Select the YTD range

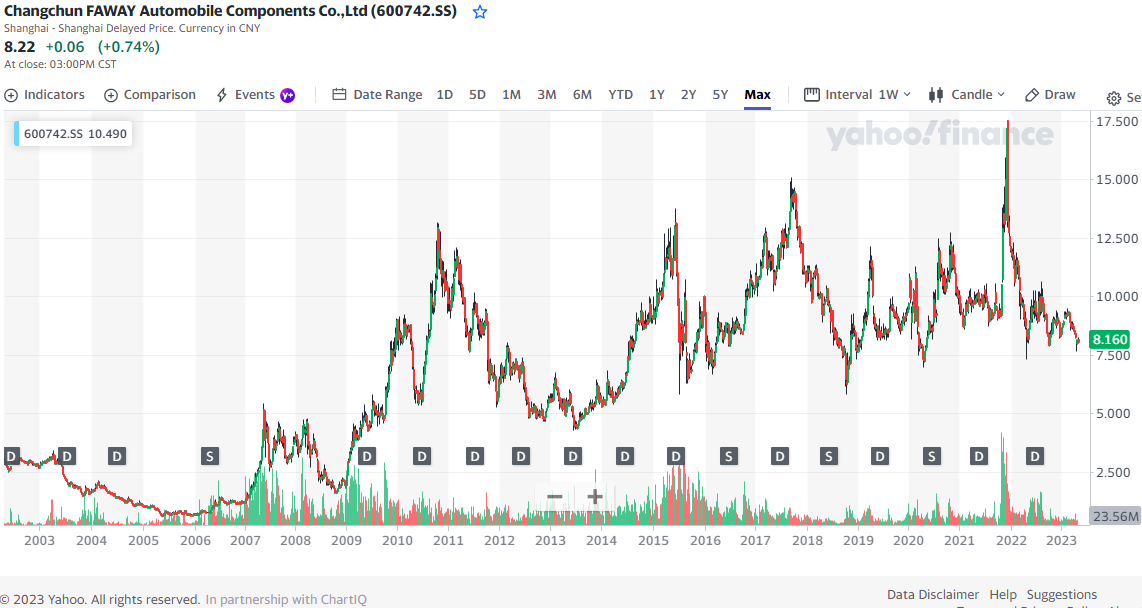coord(621,95)
